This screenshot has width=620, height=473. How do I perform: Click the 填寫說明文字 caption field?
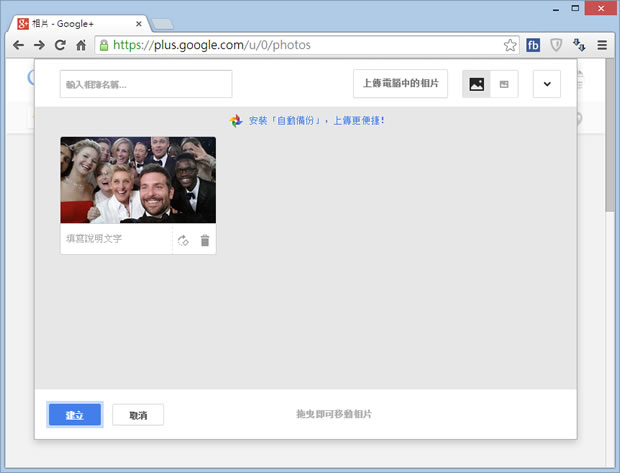pos(116,239)
